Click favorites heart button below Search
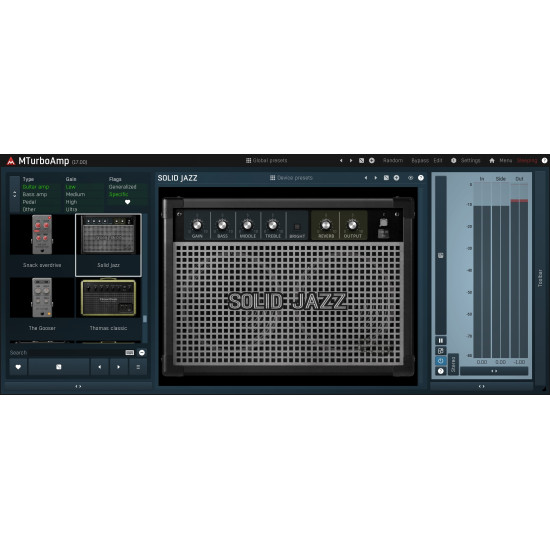550x550 pixels. pyautogui.click(x=18, y=367)
